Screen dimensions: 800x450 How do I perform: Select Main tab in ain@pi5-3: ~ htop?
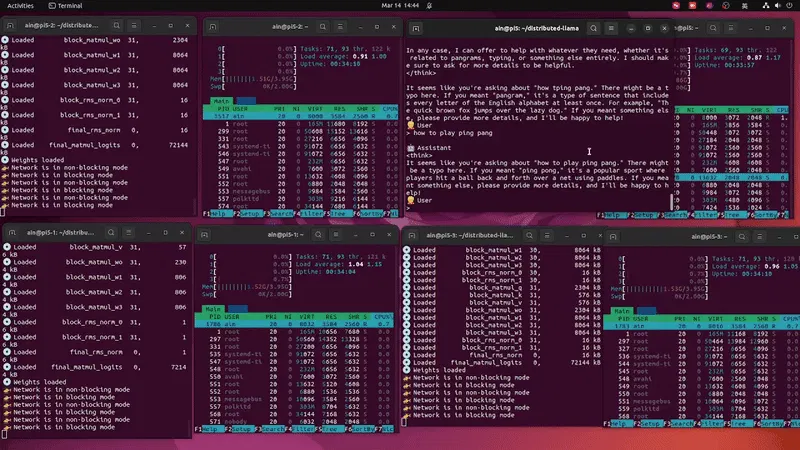(x=621, y=311)
